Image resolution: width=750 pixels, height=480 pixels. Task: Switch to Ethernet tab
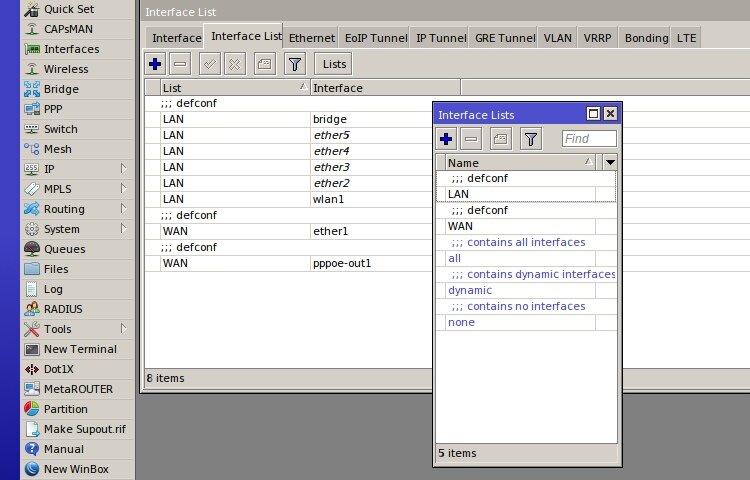coord(312,38)
